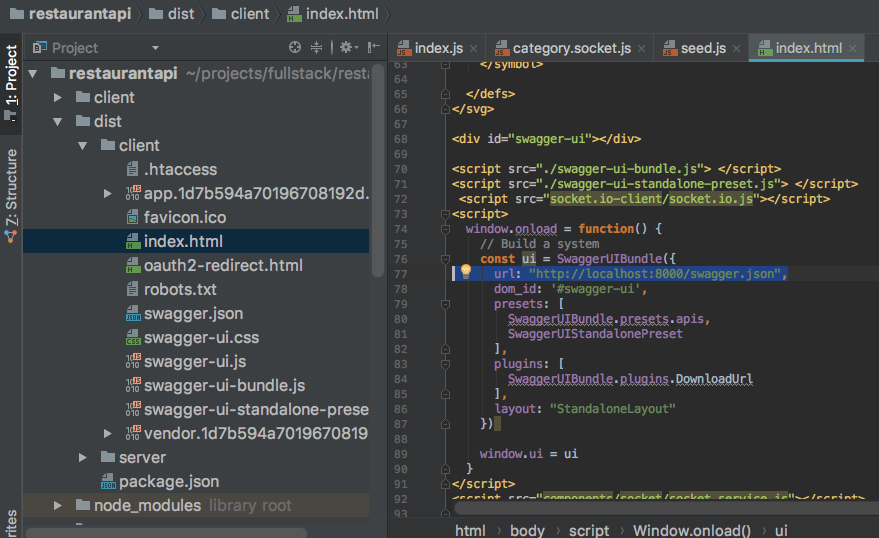Collapse the dist folder
The image size is (879, 538).
pyautogui.click(x=57, y=122)
